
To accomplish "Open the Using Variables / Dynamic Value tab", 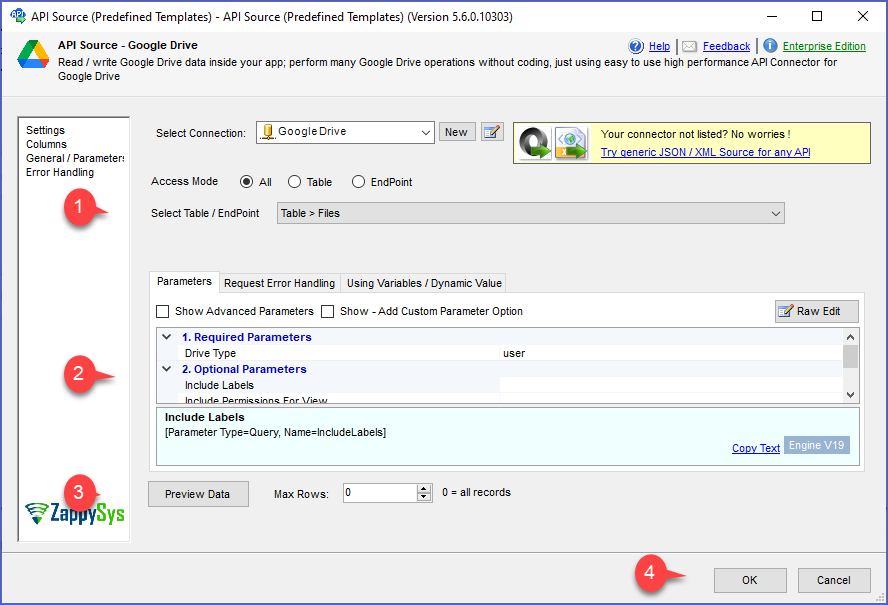I will [424, 283].
